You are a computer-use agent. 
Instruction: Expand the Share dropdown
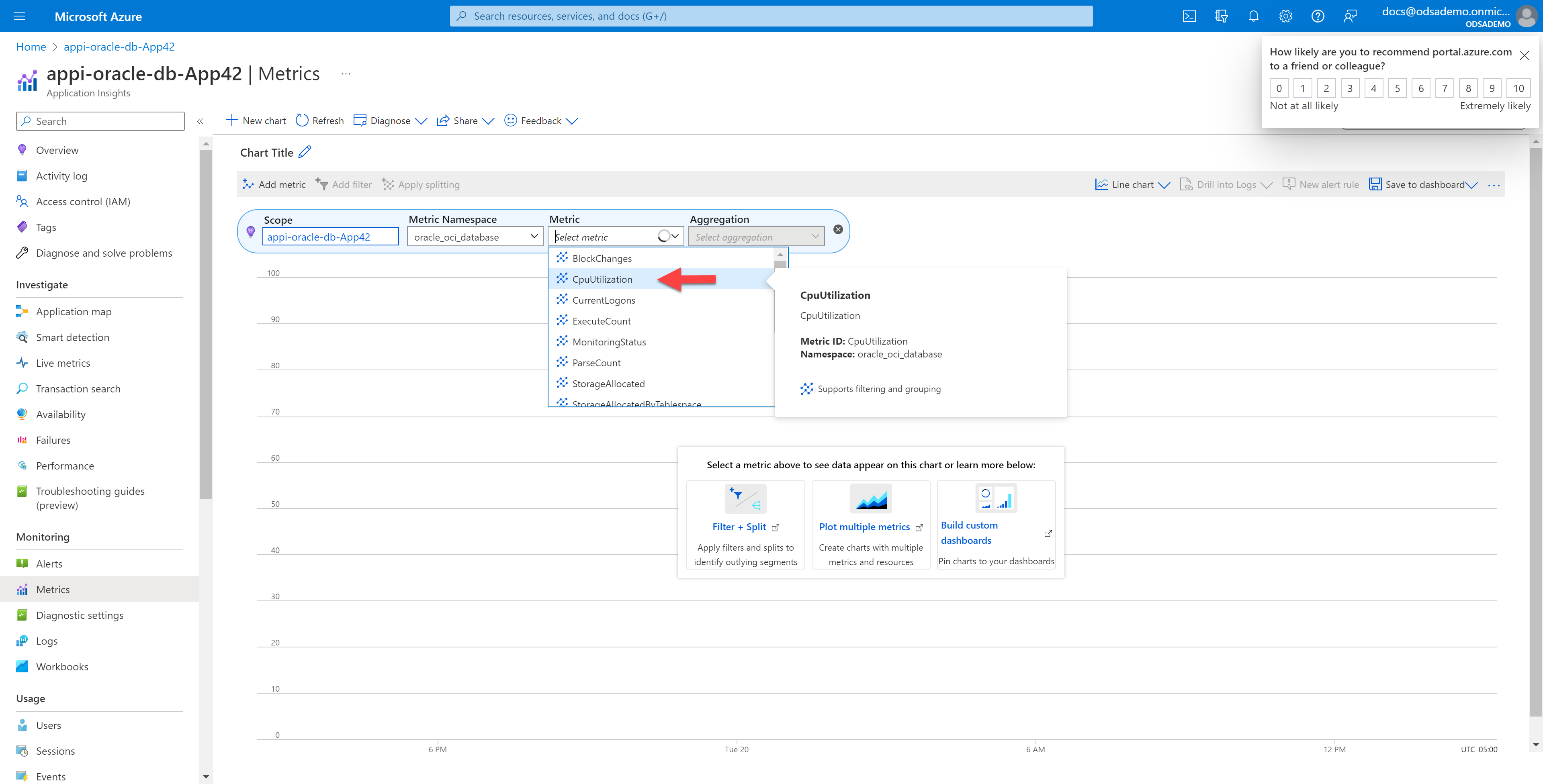tap(465, 121)
